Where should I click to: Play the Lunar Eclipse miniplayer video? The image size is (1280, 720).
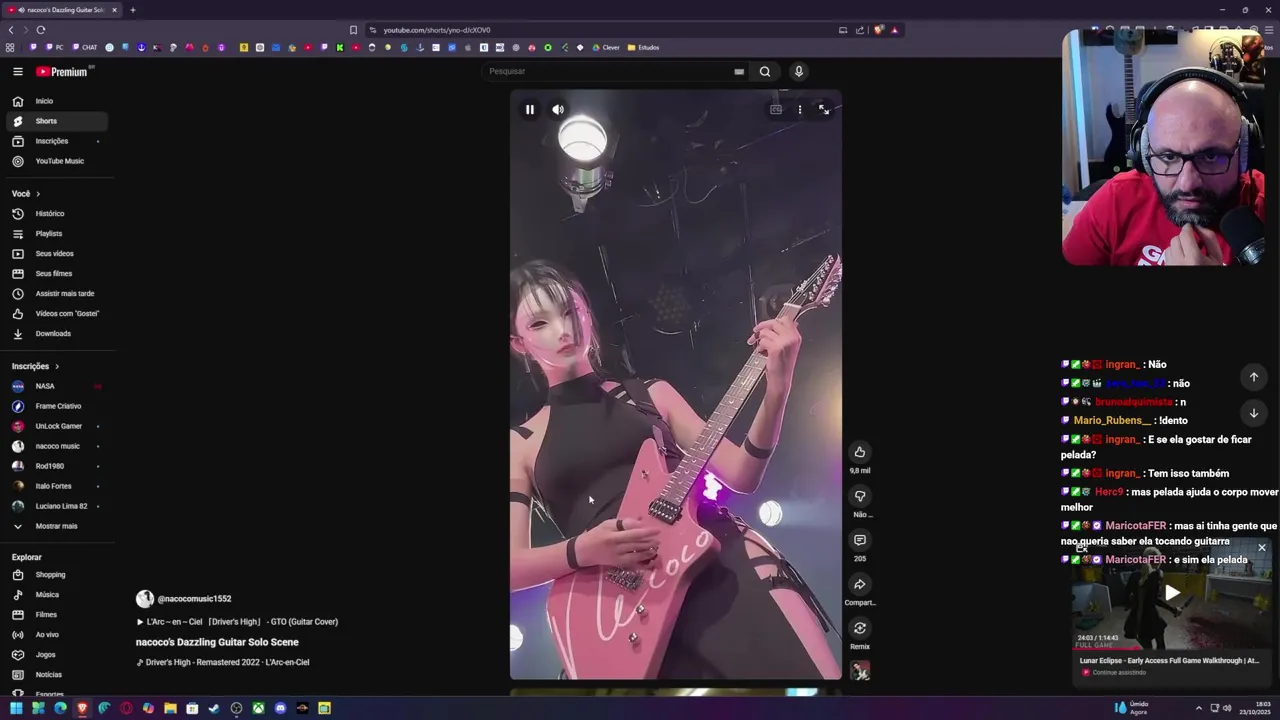[1172, 593]
